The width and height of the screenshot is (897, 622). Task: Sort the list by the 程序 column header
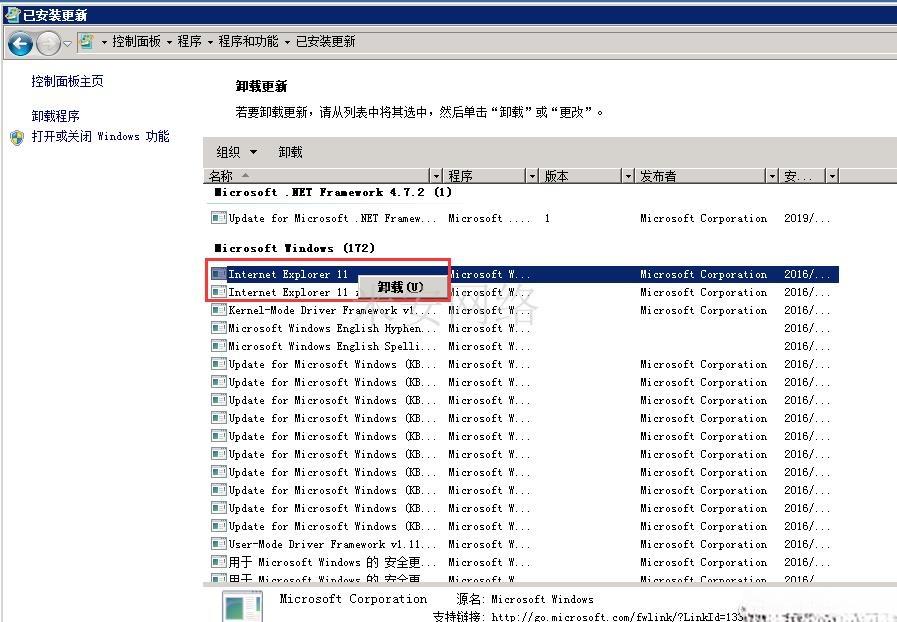[485, 176]
